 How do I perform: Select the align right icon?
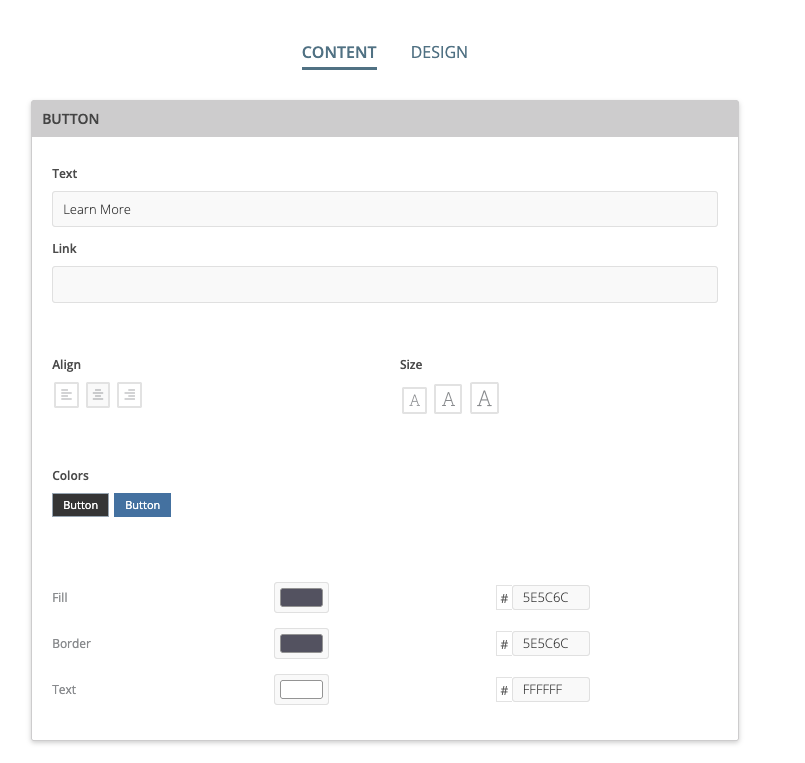click(x=129, y=395)
